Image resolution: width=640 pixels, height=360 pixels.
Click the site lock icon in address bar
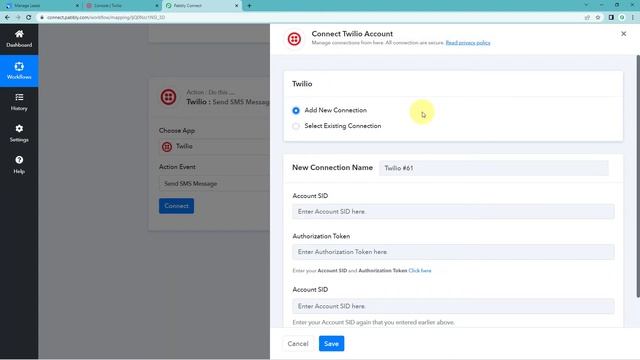click(42, 18)
